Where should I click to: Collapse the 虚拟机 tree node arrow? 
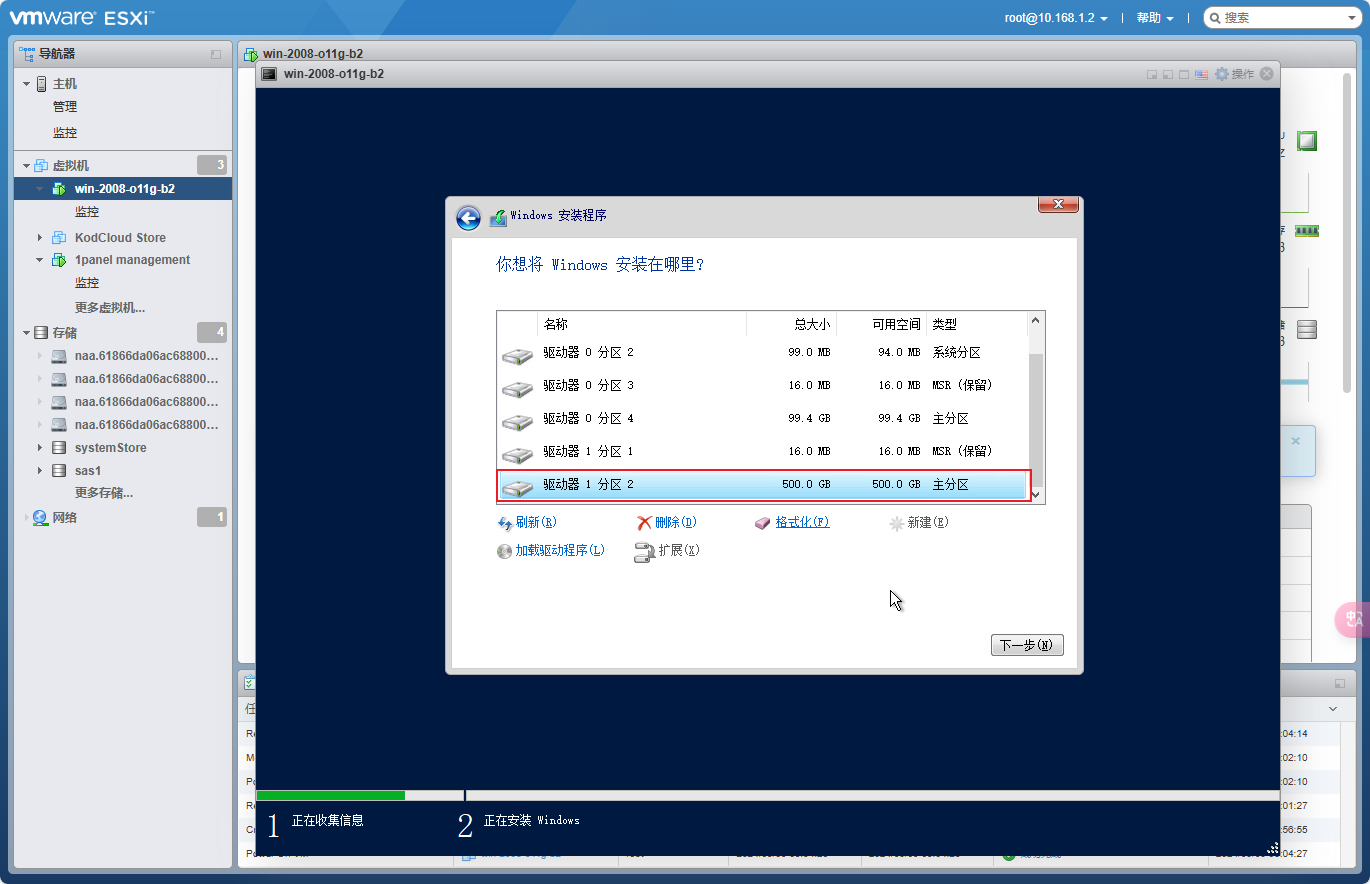click(x=27, y=166)
